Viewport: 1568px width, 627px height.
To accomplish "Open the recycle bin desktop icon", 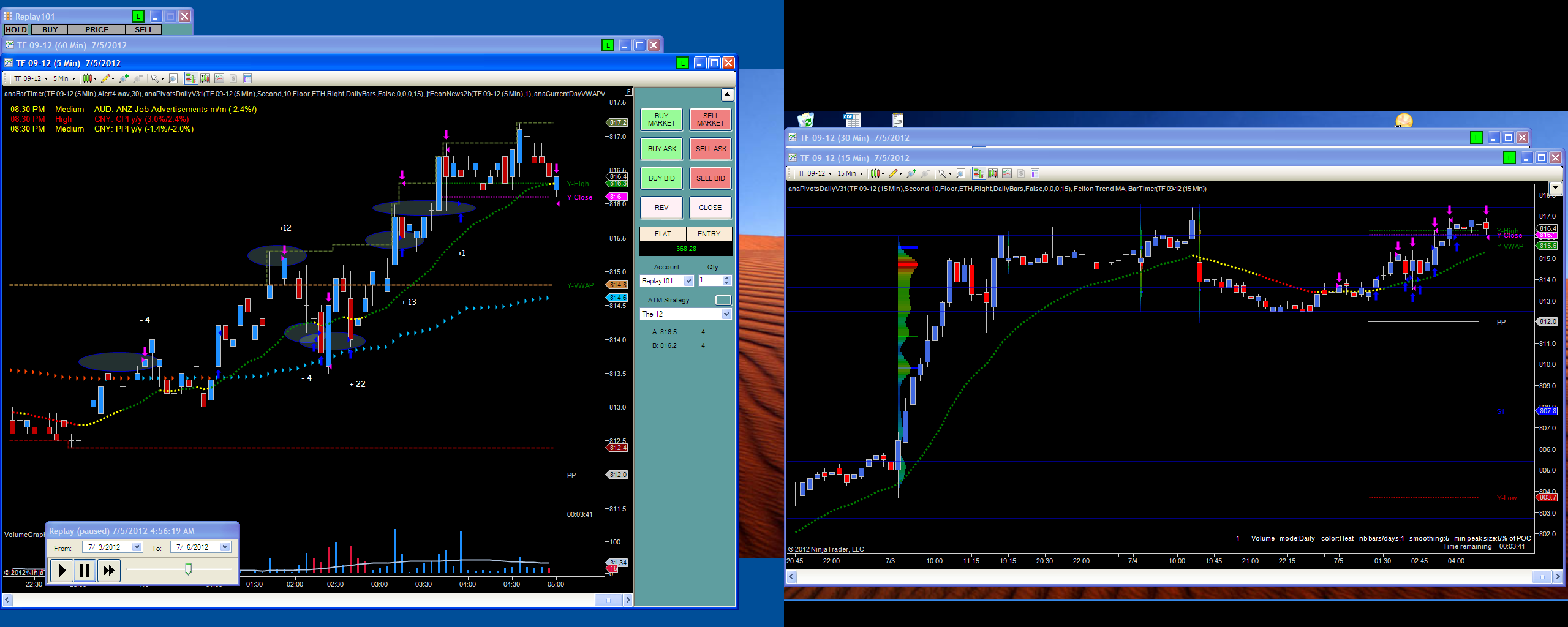I will point(805,119).
